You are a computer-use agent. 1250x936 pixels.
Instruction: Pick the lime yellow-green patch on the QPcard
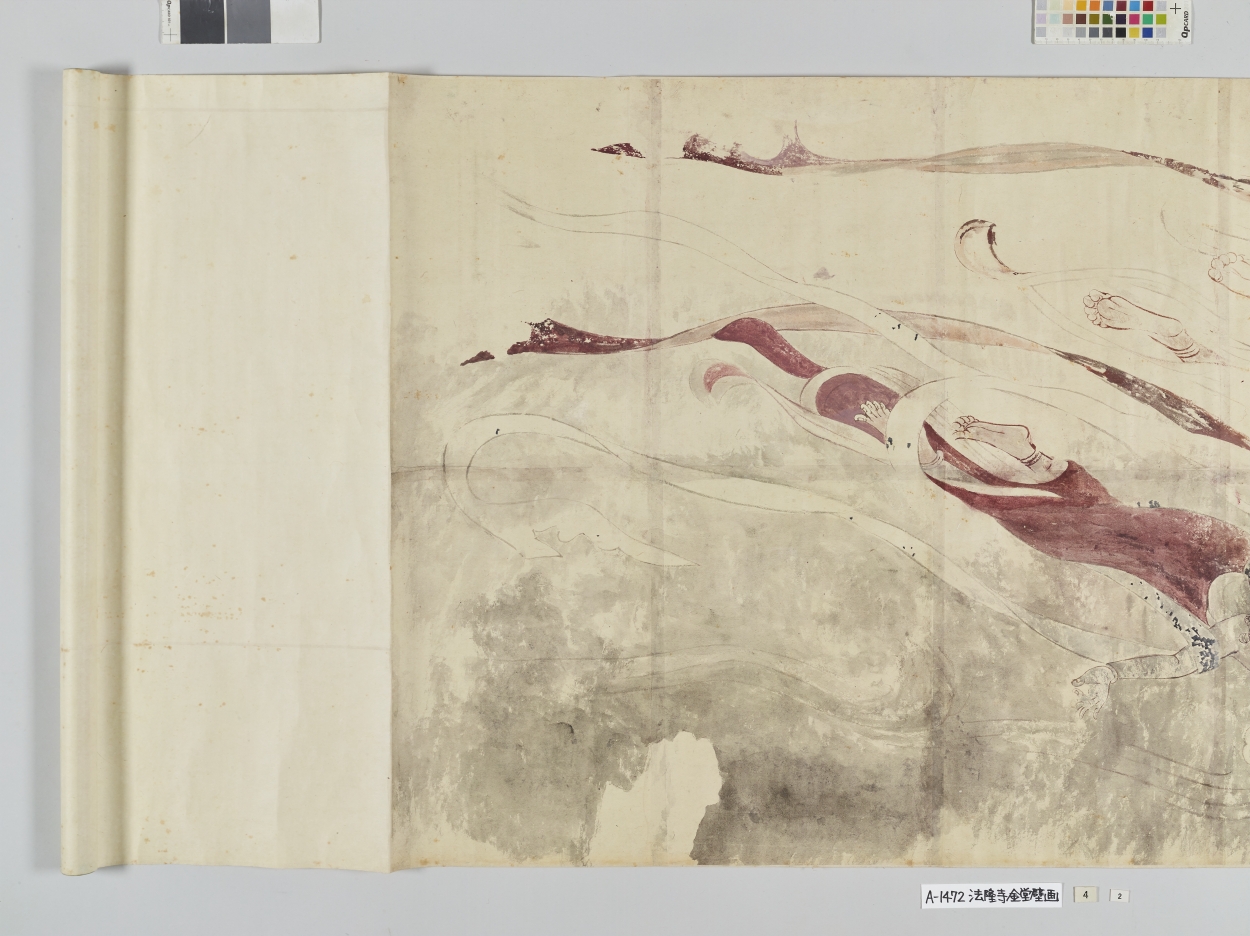tap(1161, 19)
